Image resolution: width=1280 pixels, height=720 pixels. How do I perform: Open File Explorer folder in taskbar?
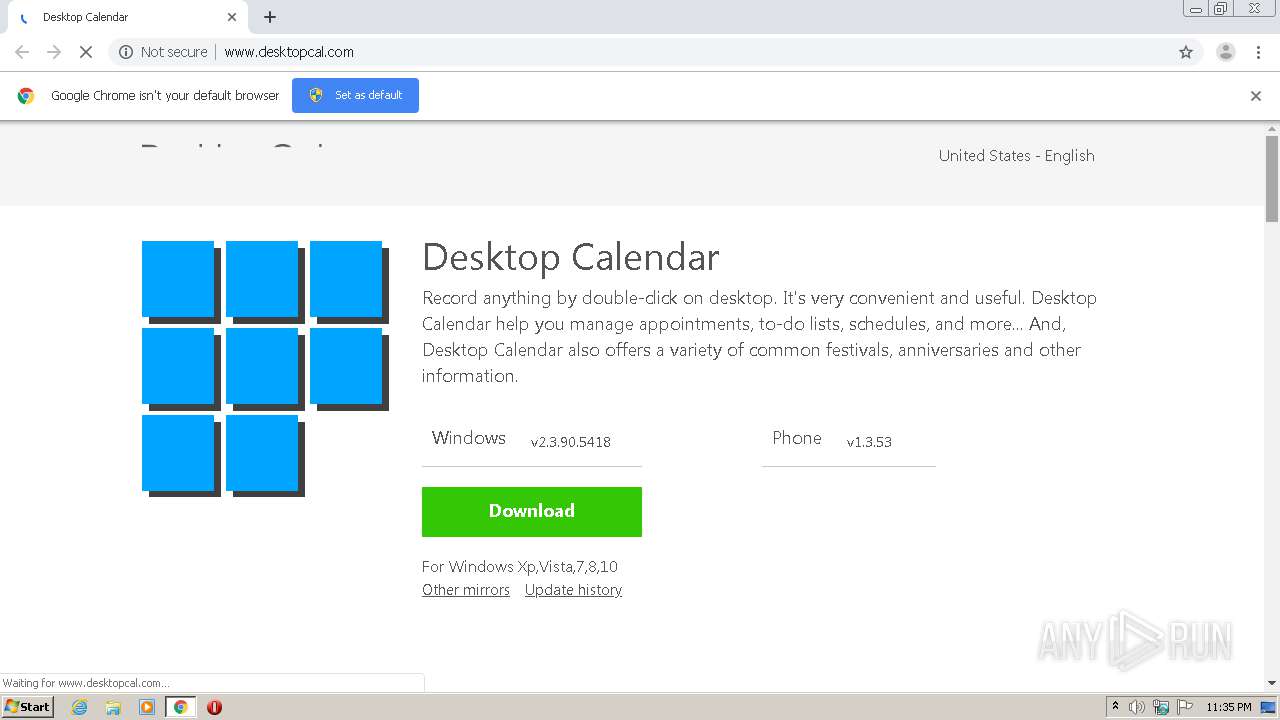[113, 707]
